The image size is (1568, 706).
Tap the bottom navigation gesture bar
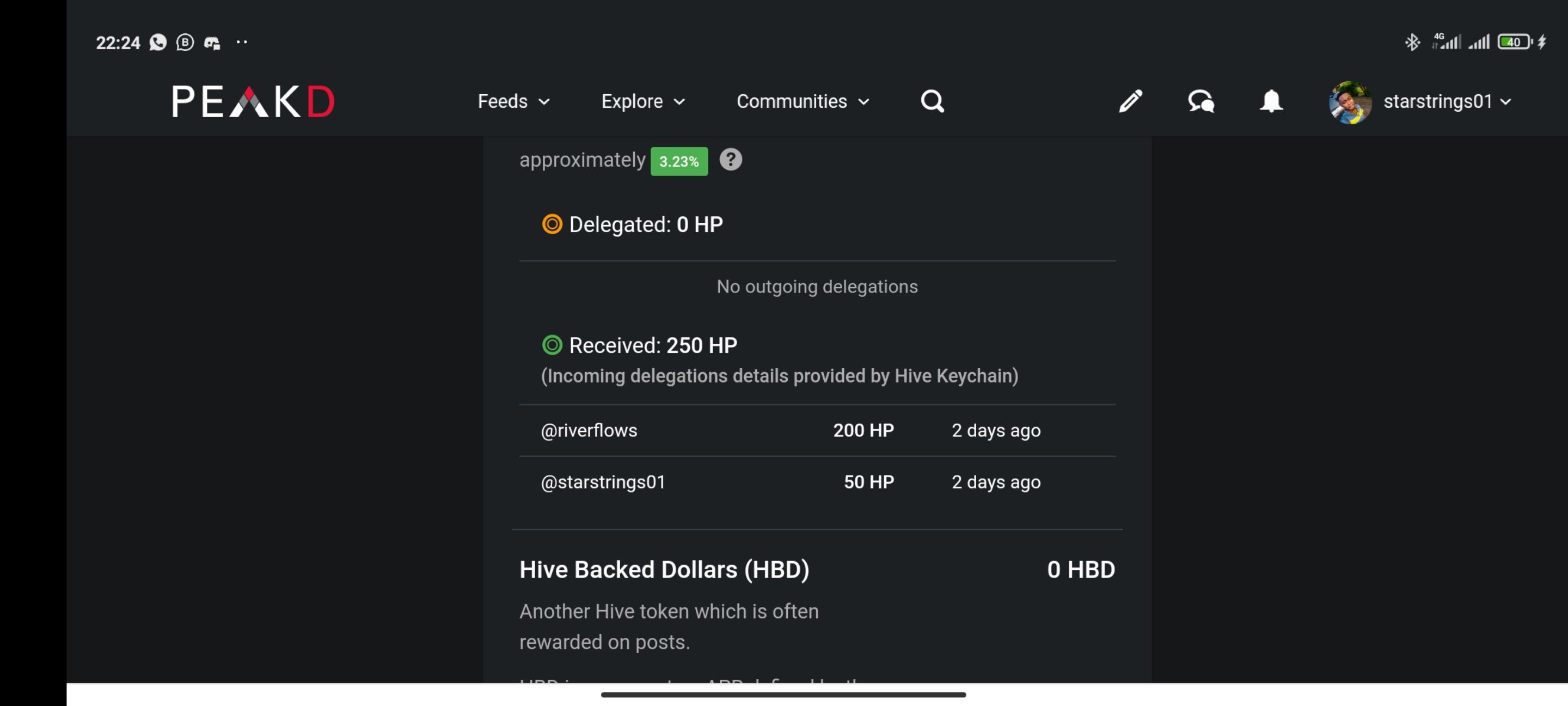pyautogui.click(x=783, y=695)
